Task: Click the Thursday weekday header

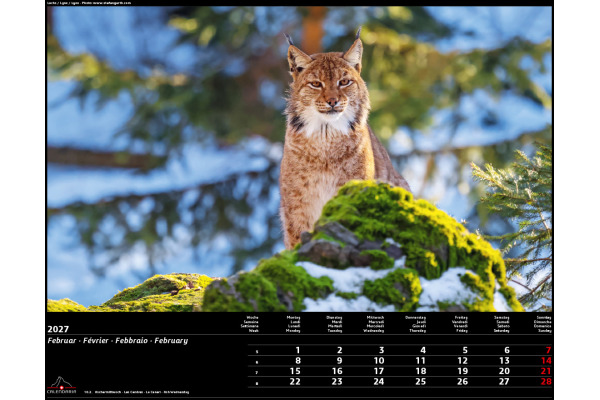Action: [x=416, y=324]
